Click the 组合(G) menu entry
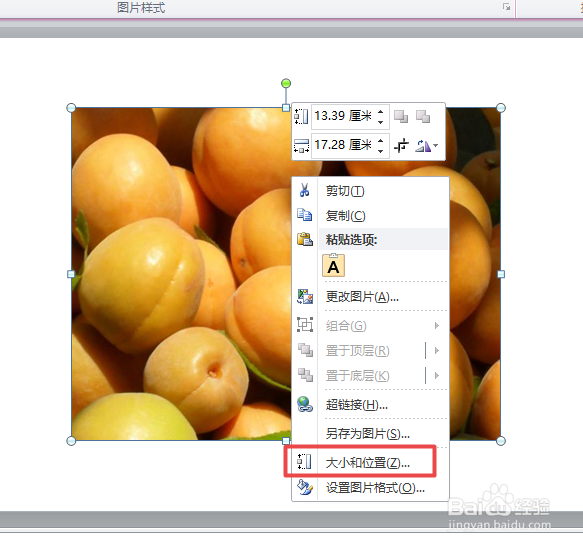 (370, 326)
